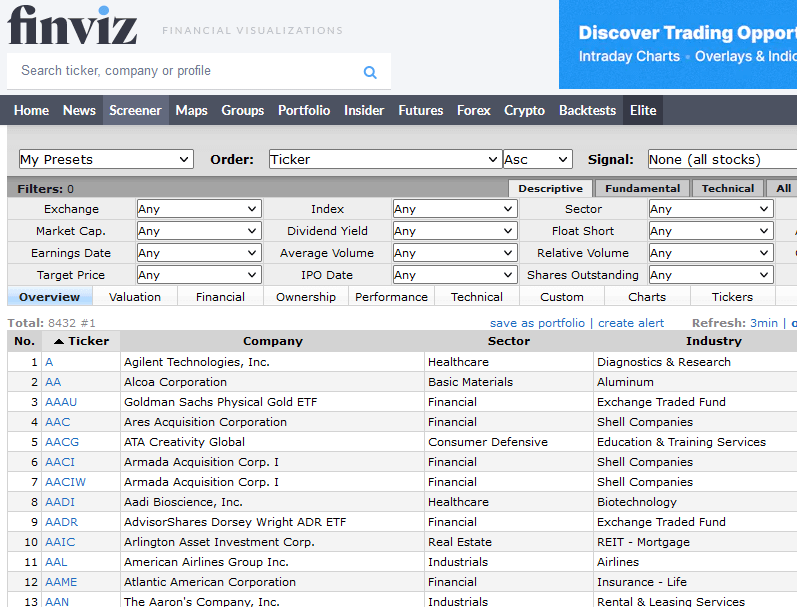
Task: Sort by the Sector column header
Action: (509, 341)
